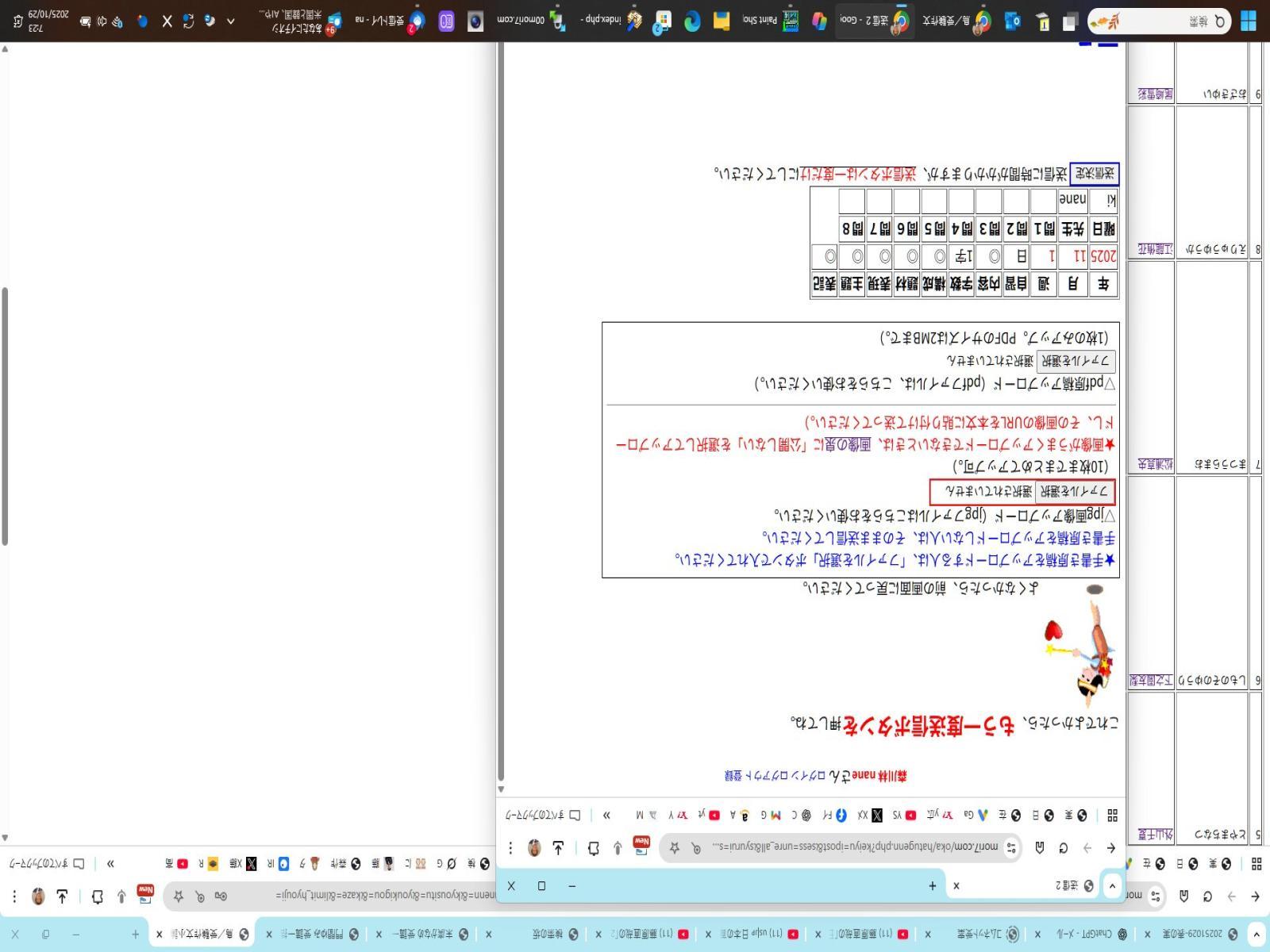
Task: Expand tab search chevron in 送信2 window
Action: pos(1112,886)
